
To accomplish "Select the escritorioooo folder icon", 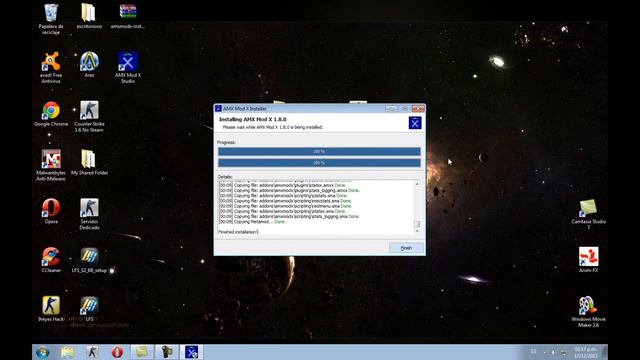I will coord(89,16).
